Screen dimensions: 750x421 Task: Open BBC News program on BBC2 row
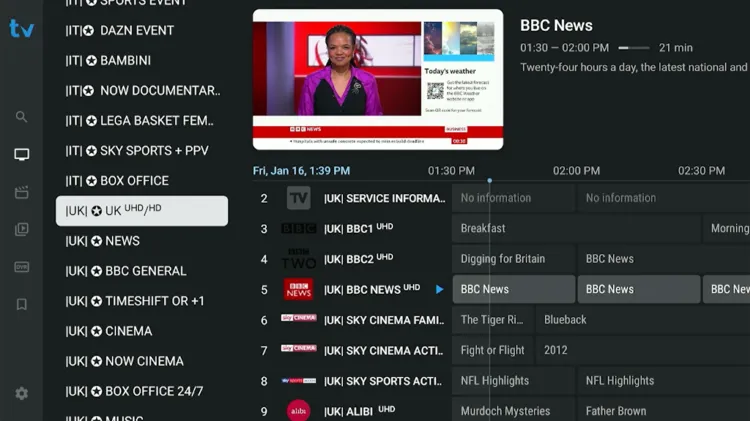click(664, 259)
